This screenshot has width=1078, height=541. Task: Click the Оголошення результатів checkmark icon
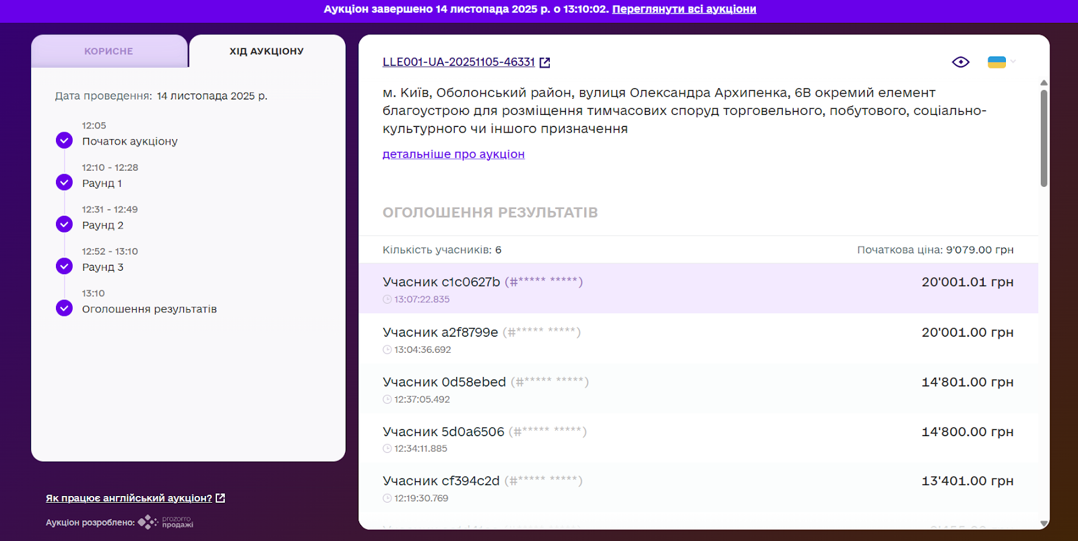point(64,308)
